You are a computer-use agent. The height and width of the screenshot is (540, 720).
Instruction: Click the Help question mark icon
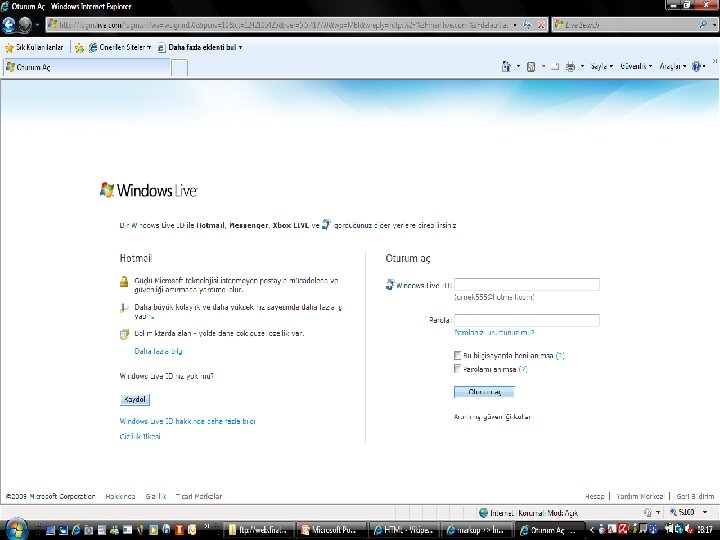point(696,67)
